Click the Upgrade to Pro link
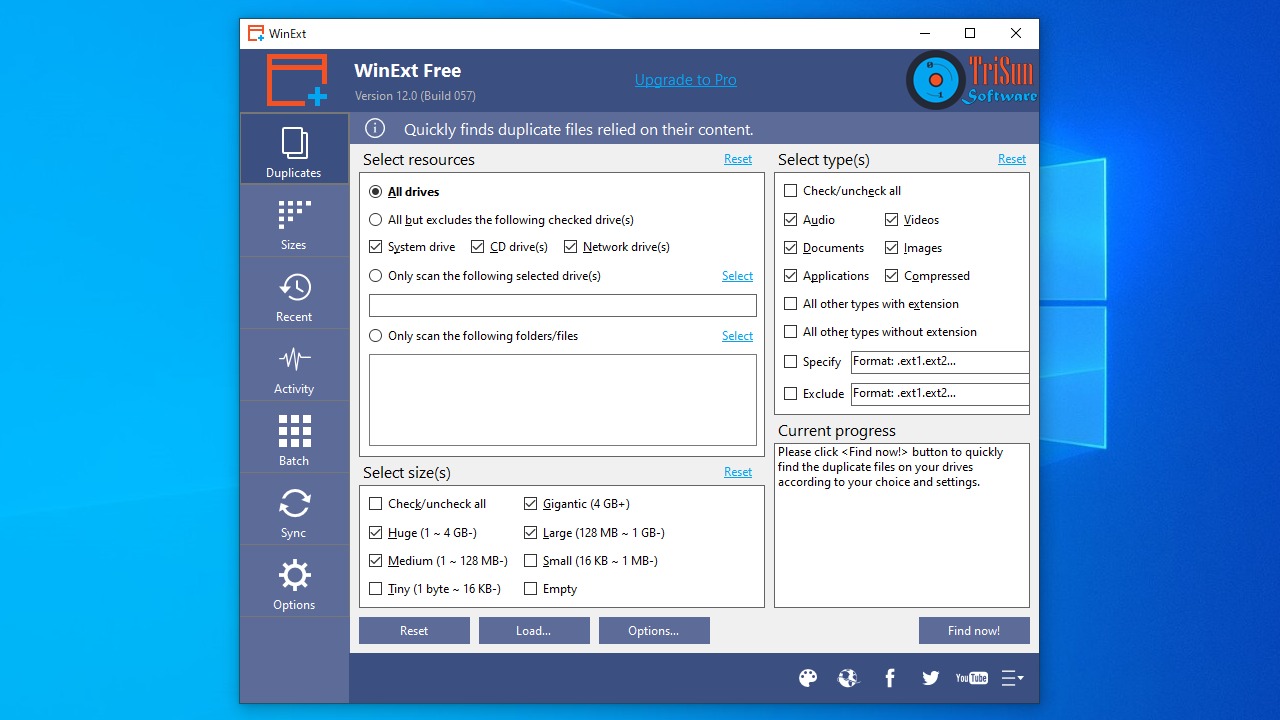 click(x=685, y=80)
